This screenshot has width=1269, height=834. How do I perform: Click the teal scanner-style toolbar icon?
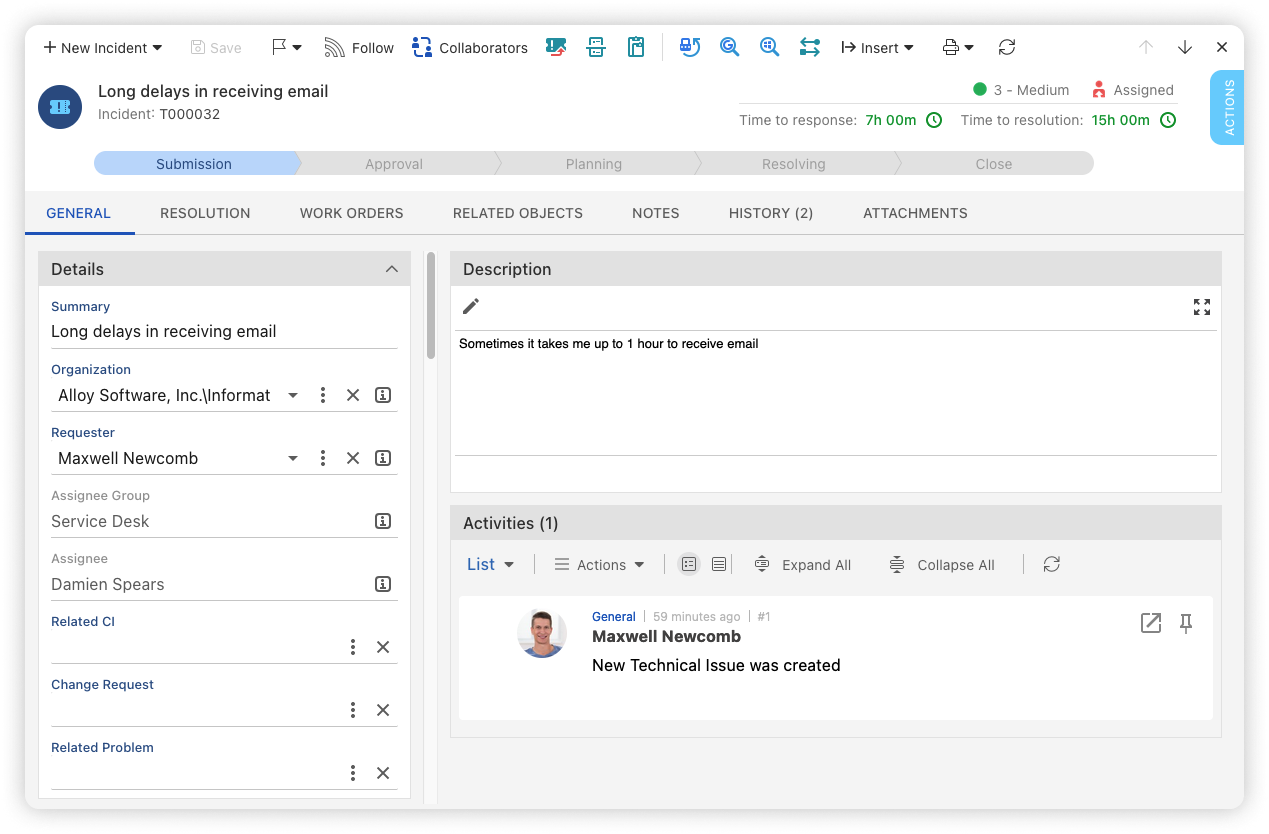(596, 47)
